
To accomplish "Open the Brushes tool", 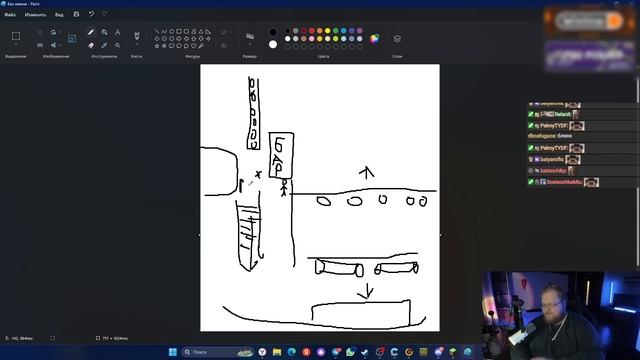I will [x=137, y=36].
